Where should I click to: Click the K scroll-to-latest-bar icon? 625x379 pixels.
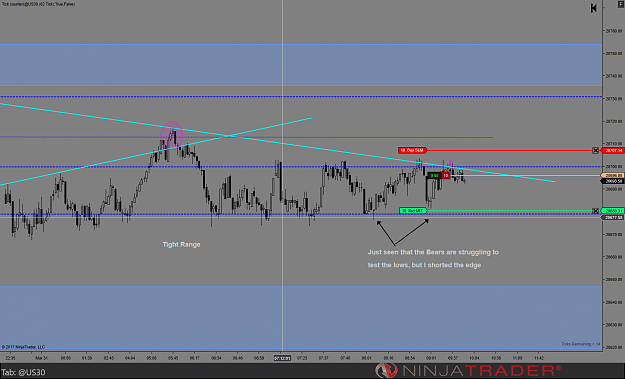tap(594, 8)
